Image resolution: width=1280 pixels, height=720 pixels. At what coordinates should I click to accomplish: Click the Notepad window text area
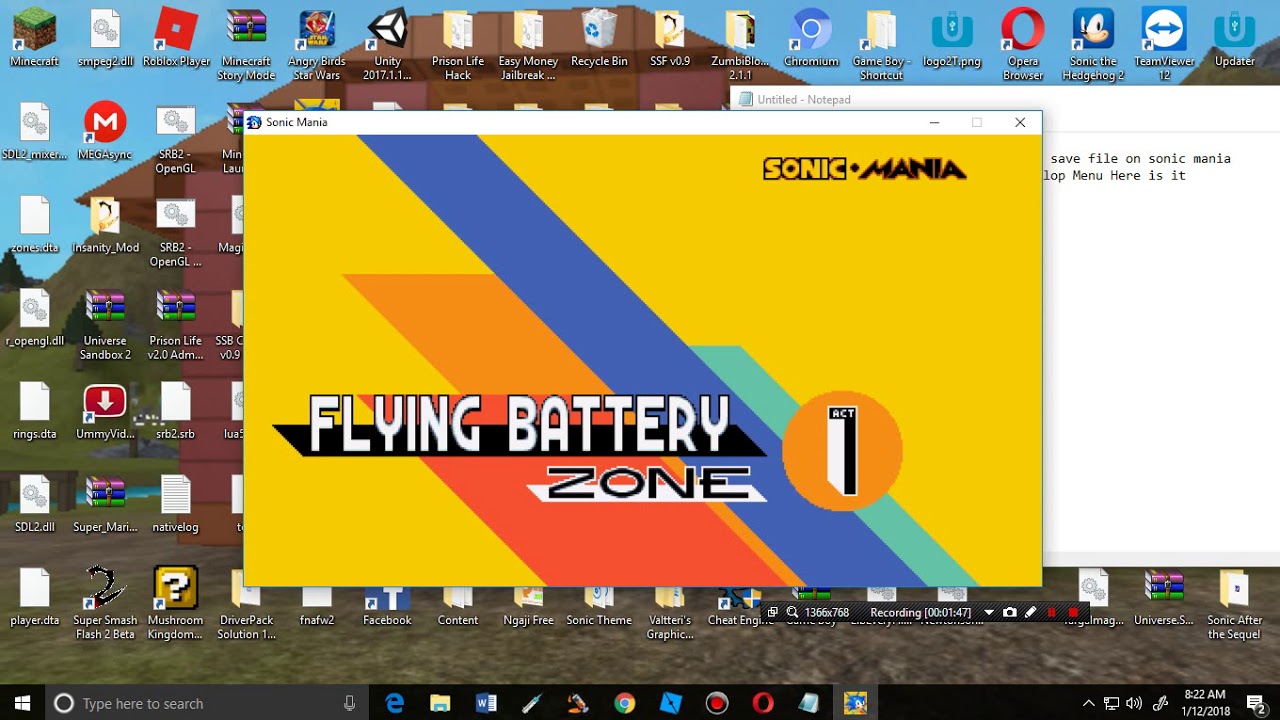[1160, 350]
